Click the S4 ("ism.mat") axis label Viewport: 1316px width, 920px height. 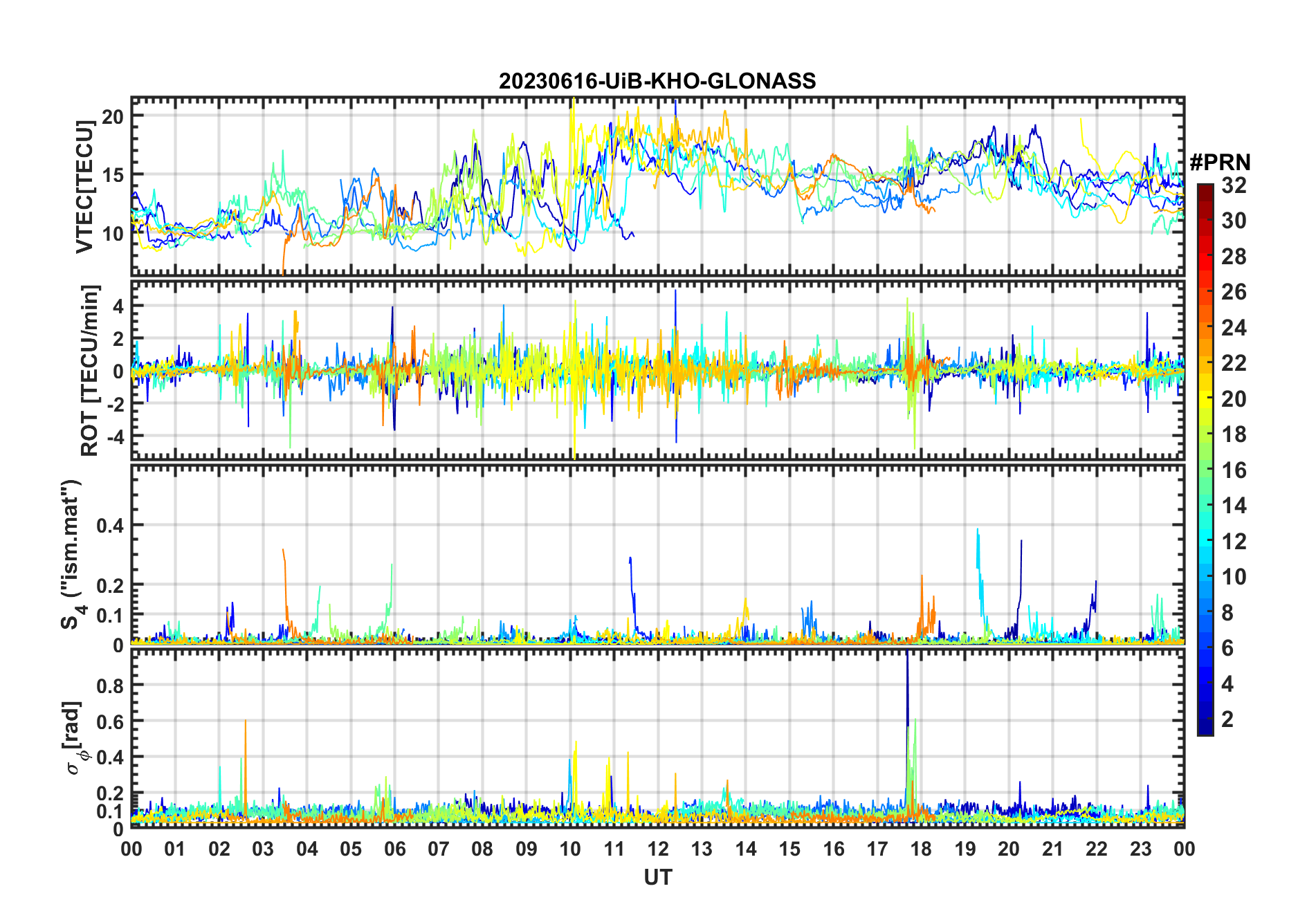tap(72, 555)
